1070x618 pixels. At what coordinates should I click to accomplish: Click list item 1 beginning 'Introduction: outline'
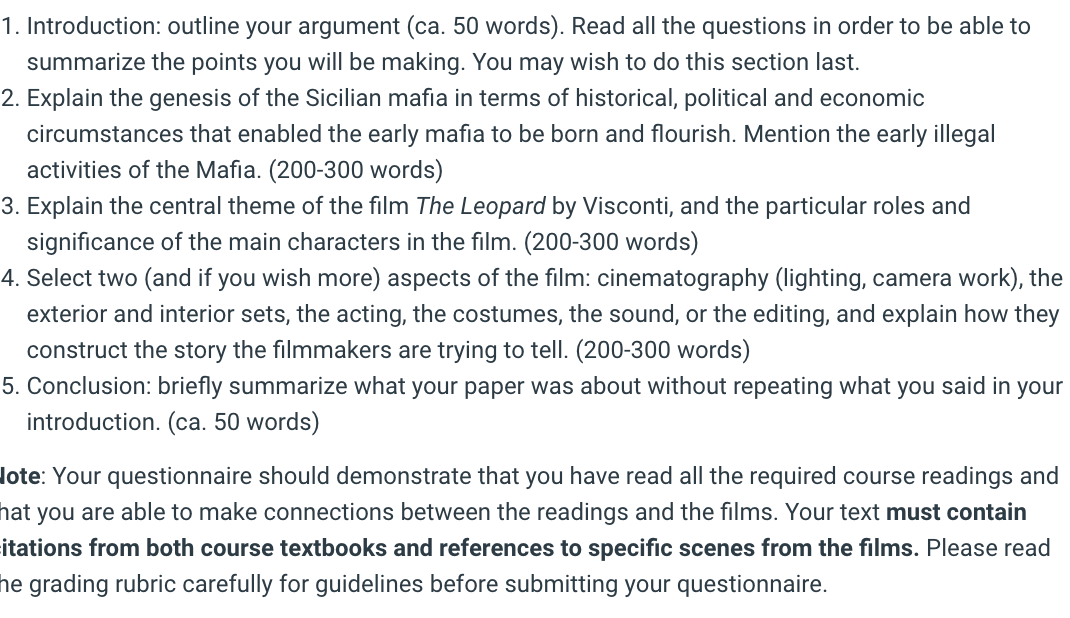coord(529,44)
